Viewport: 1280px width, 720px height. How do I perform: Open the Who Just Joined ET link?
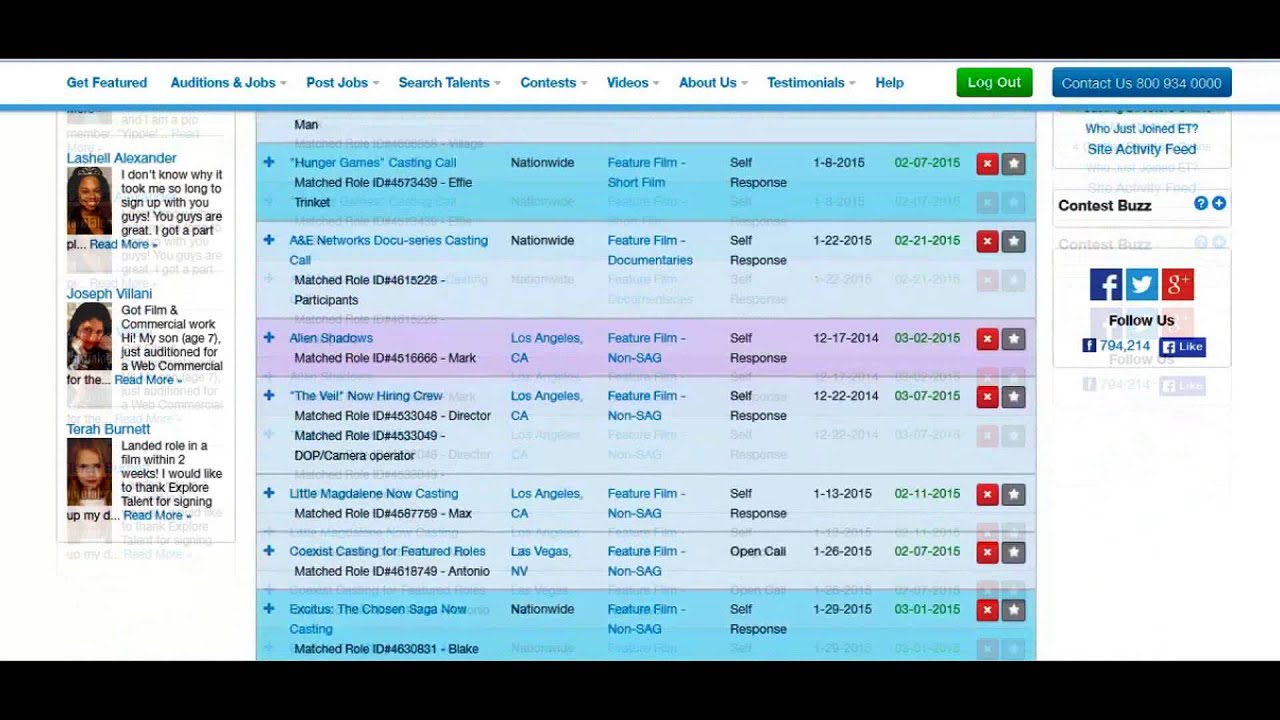[1141, 129]
